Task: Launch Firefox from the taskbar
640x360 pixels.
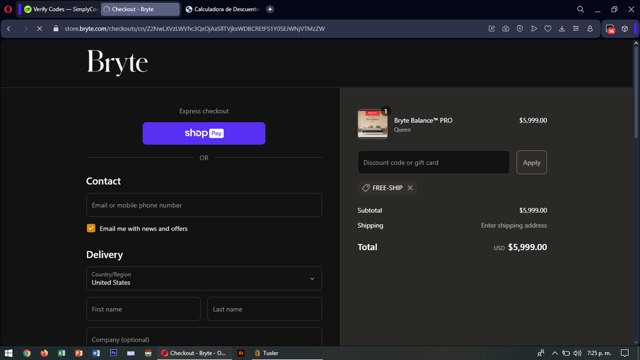Action: (x=44, y=353)
